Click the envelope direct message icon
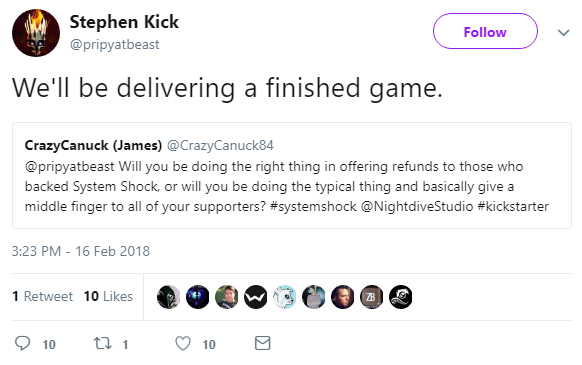Screen dimensions: 582x365 click(x=262, y=343)
